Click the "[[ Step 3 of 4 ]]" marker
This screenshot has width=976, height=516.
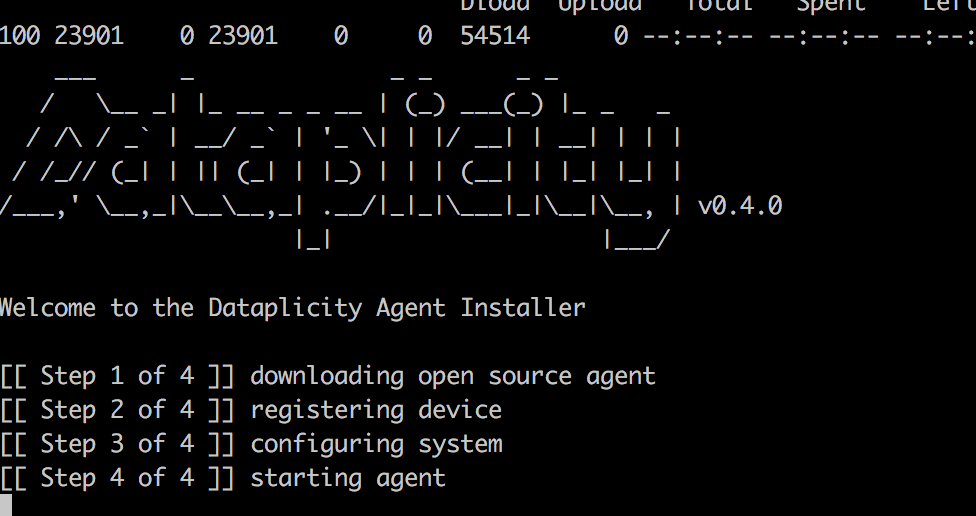tap(117, 444)
